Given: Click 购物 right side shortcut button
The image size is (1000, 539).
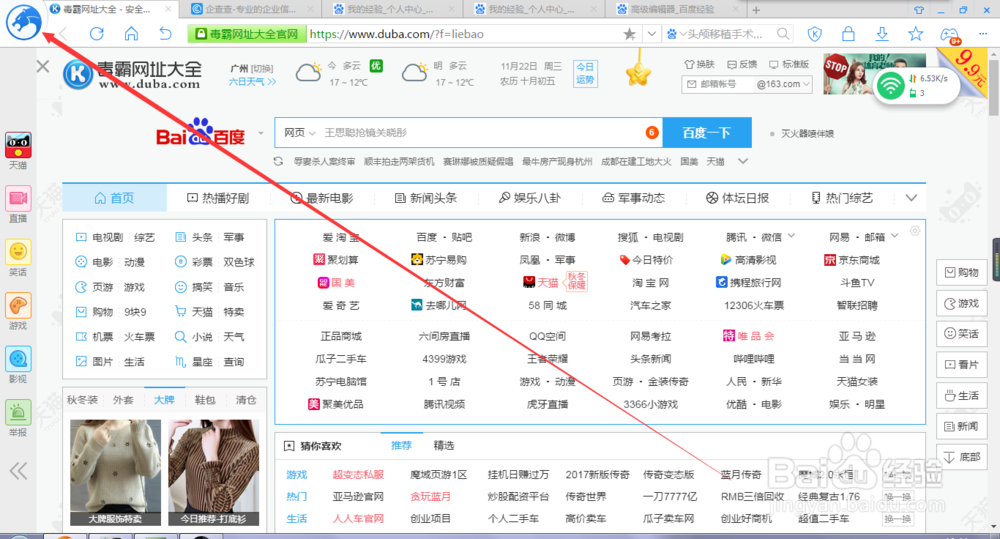Looking at the screenshot, I should pos(962,272).
